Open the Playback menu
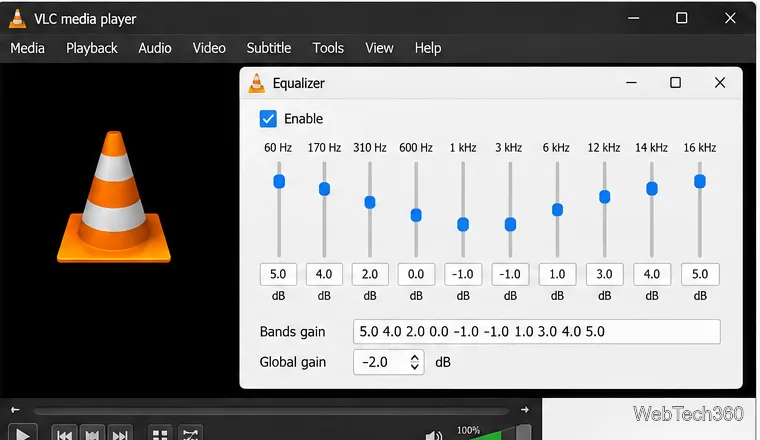Image resolution: width=760 pixels, height=440 pixels. tap(92, 48)
